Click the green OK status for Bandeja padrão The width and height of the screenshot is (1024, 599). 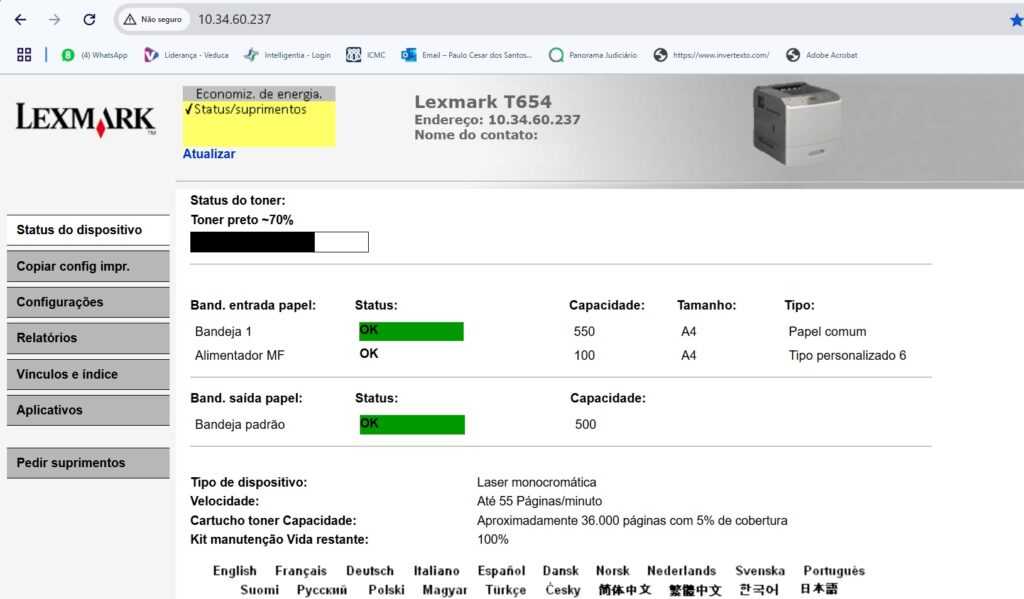click(x=412, y=425)
